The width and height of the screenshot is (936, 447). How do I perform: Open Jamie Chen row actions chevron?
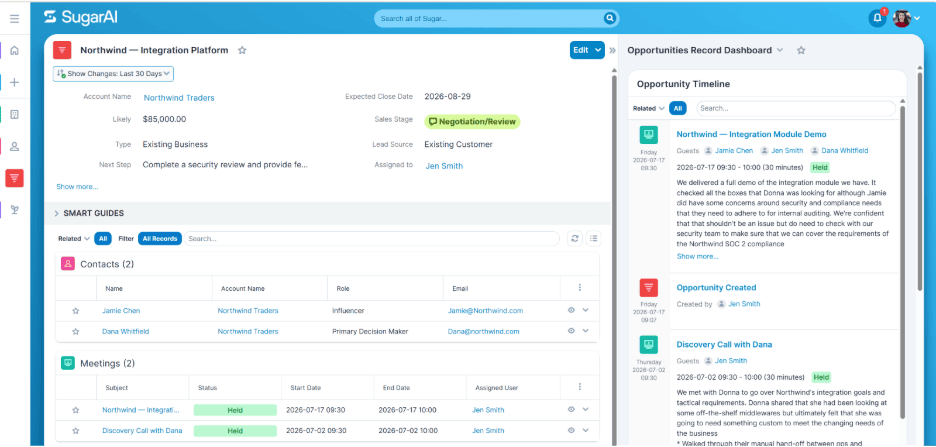tap(586, 310)
